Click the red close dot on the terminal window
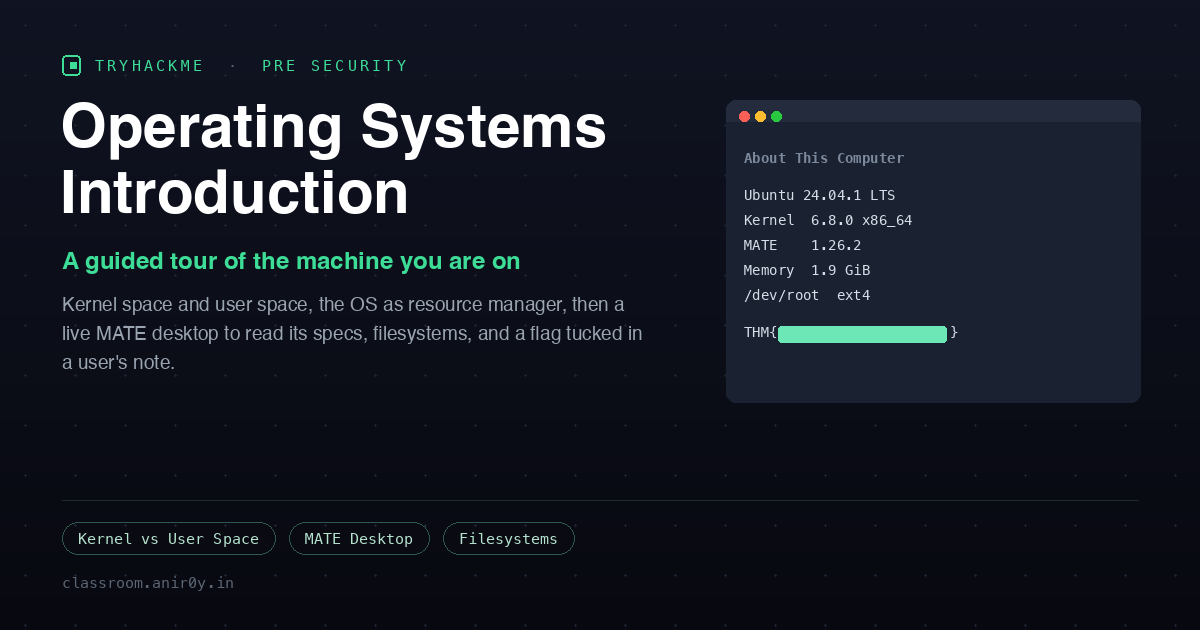1200x630 pixels. (744, 116)
